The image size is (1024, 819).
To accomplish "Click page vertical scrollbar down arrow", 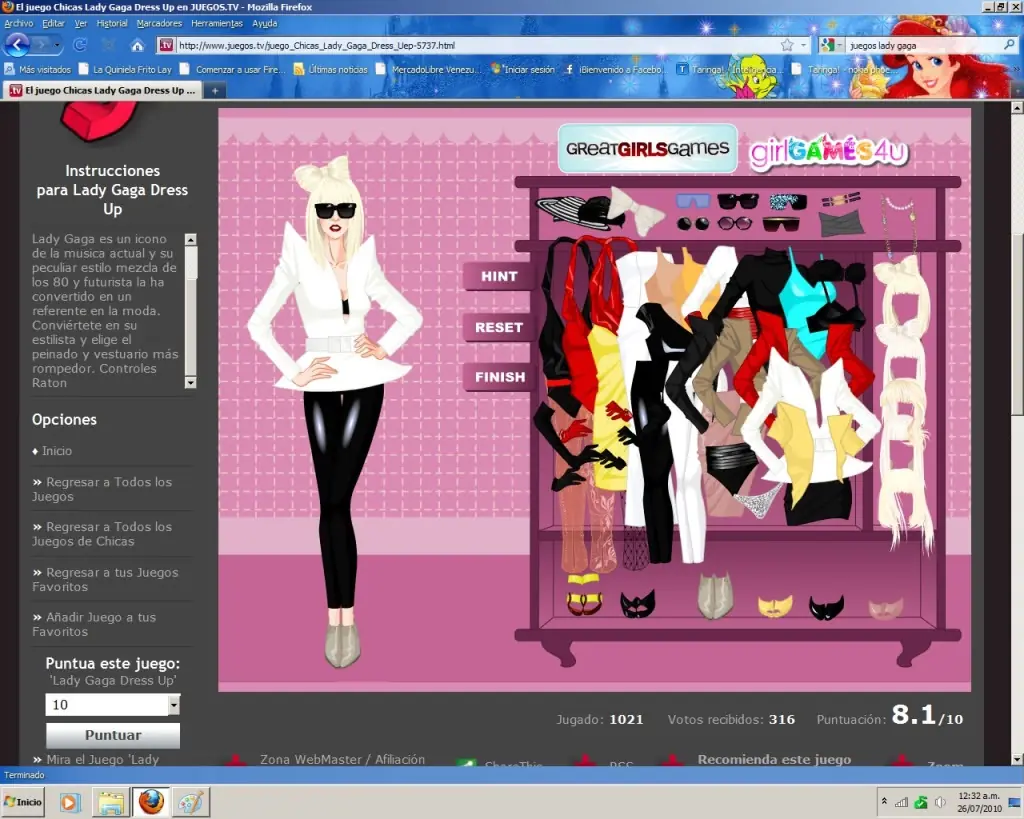I will click(1017, 759).
